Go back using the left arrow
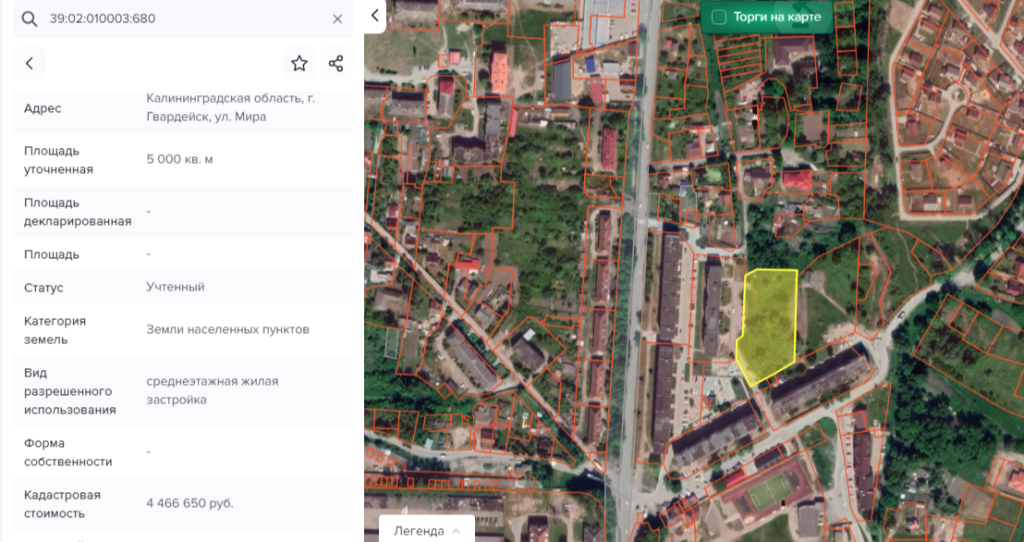This screenshot has height=542, width=1024. (29, 64)
